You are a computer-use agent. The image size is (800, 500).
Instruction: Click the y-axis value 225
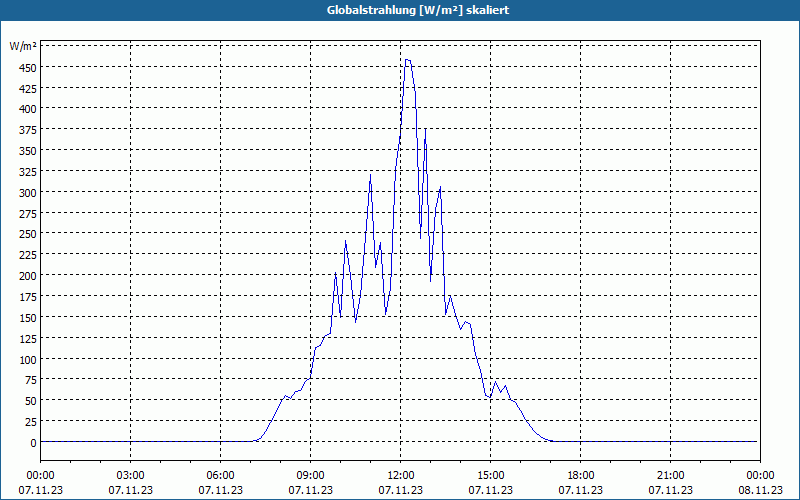[x=27, y=255]
